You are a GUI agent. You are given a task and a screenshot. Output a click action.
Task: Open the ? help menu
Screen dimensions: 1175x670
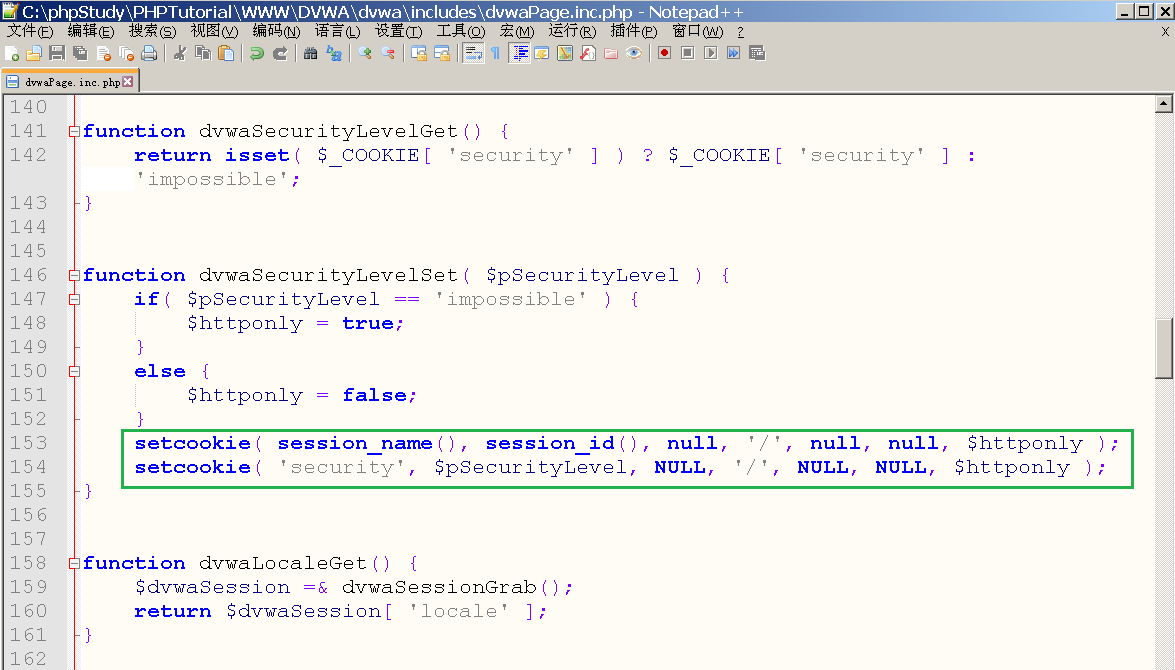pyautogui.click(x=740, y=31)
